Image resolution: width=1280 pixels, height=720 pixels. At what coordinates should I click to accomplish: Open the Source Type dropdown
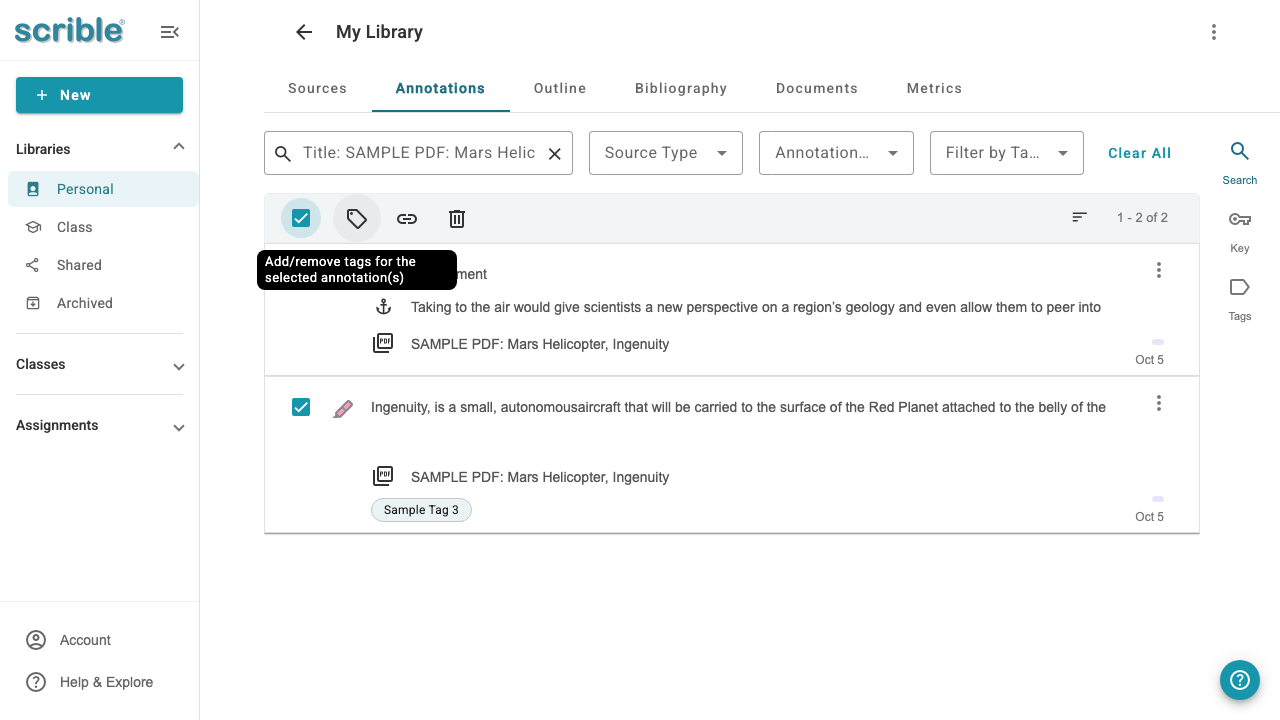pyautogui.click(x=666, y=153)
